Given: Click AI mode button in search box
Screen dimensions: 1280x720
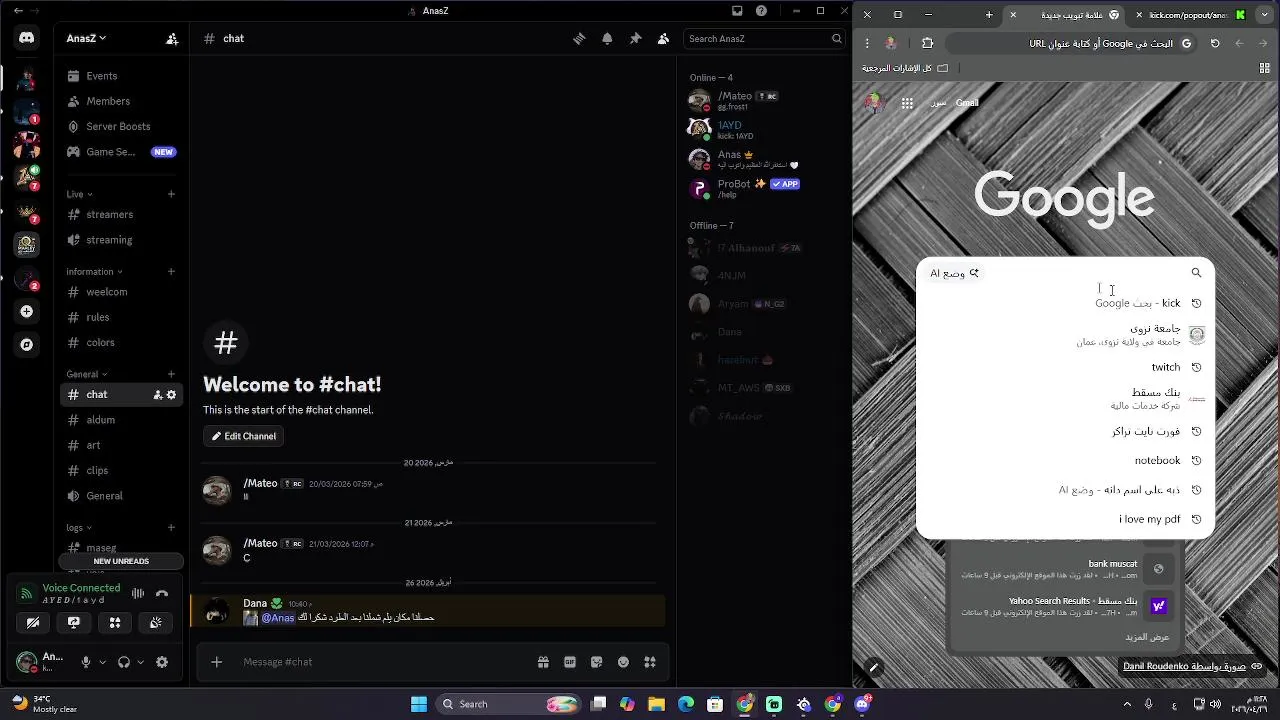Looking at the screenshot, I should (x=954, y=273).
